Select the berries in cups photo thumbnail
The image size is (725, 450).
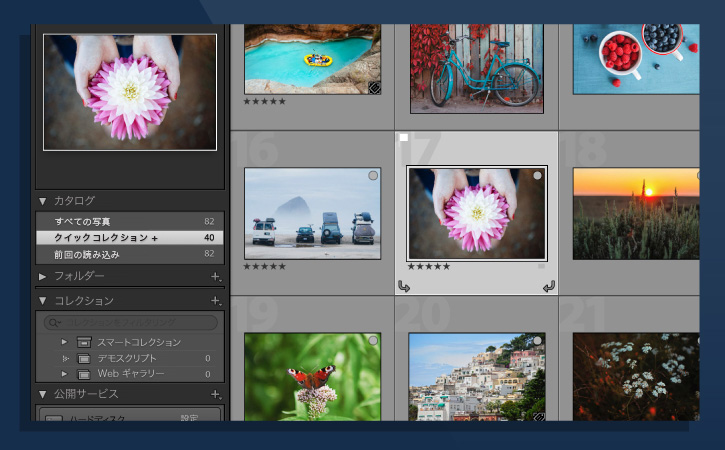(636, 59)
